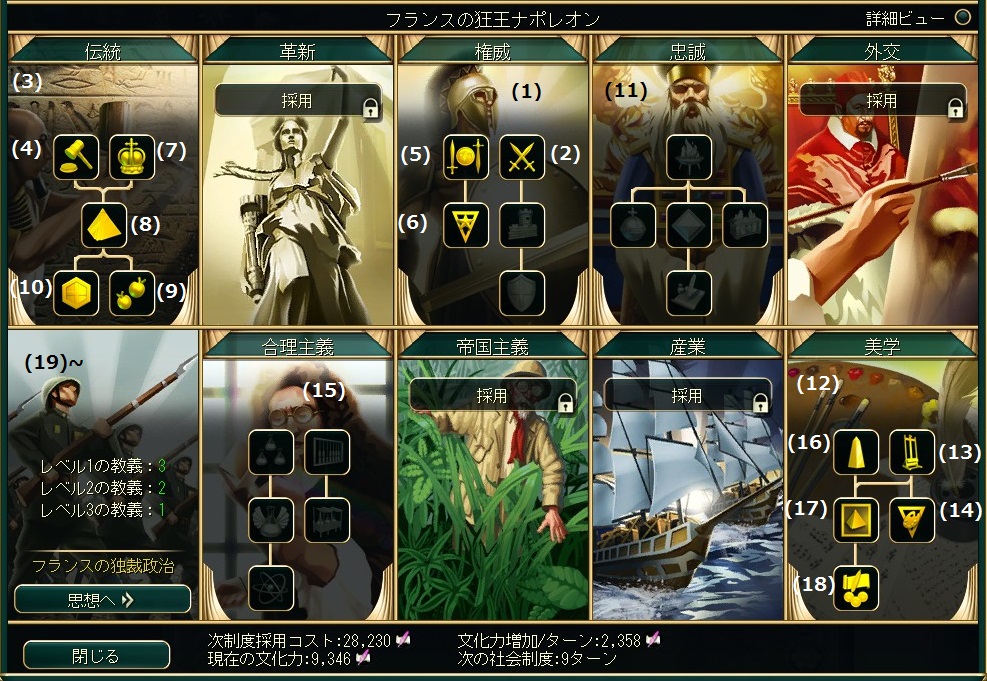Adopt the locked 外交 policy tree
Image resolution: width=987 pixels, height=681 pixels.
point(883,100)
